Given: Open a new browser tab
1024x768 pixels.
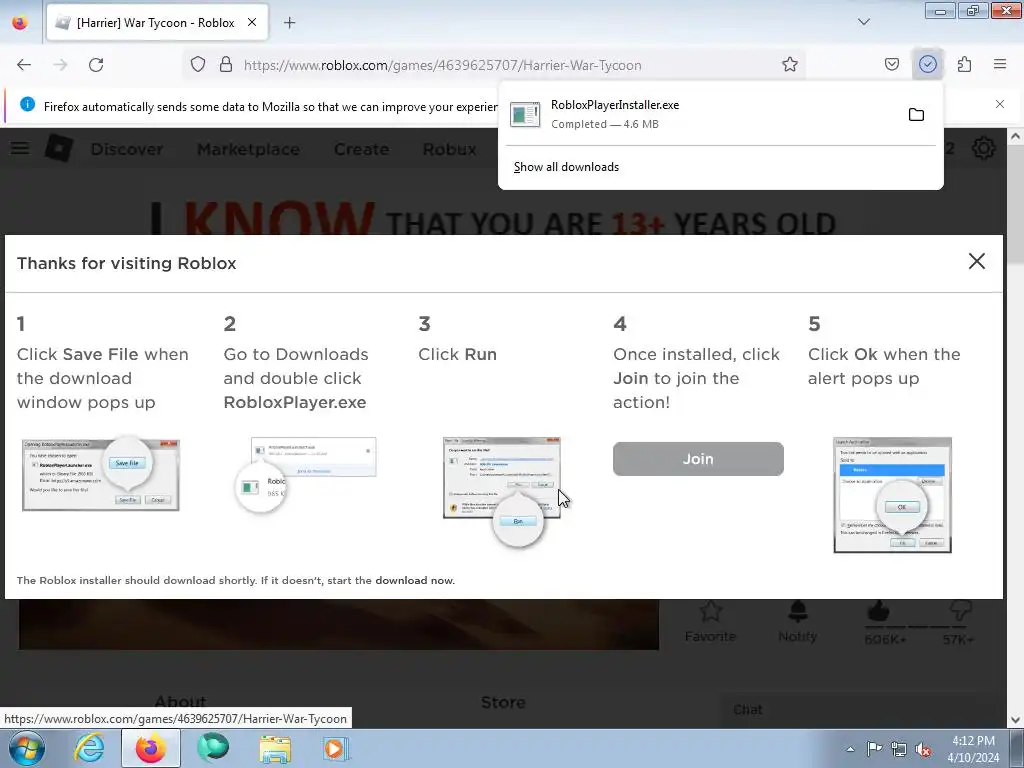Looking at the screenshot, I should pos(289,23).
